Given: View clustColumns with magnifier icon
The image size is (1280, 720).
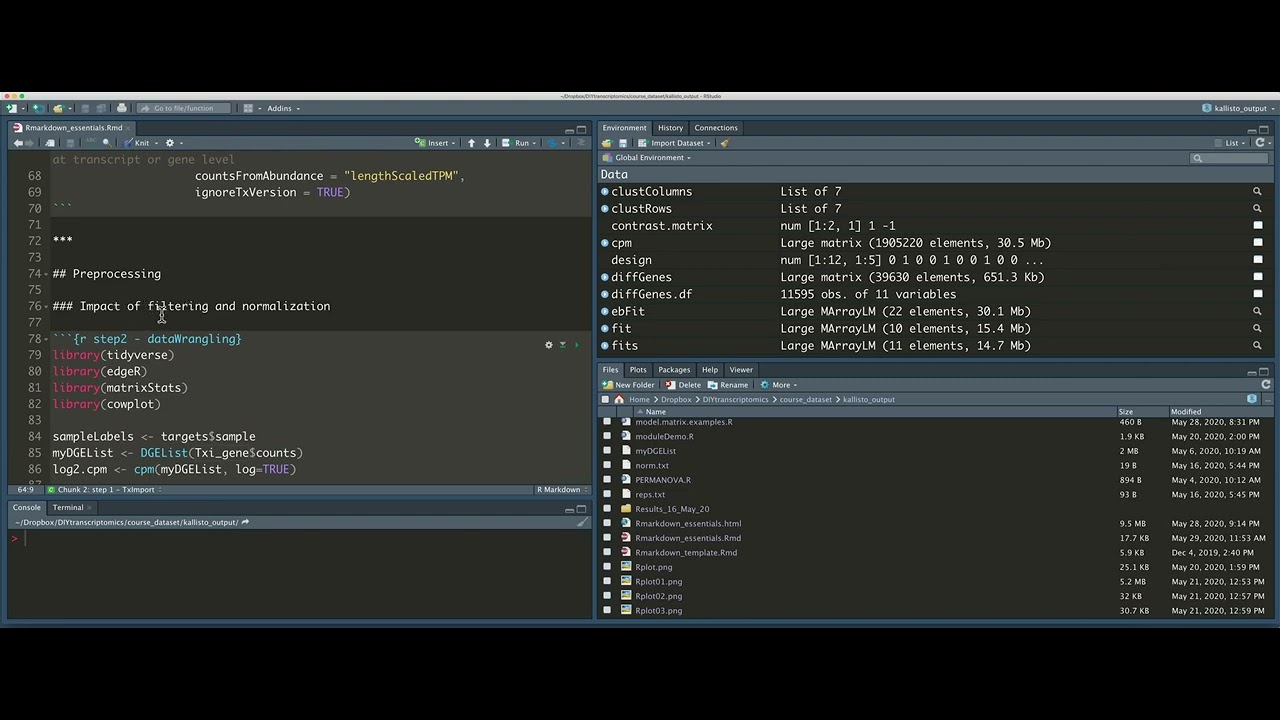Looking at the screenshot, I should [x=1258, y=192].
